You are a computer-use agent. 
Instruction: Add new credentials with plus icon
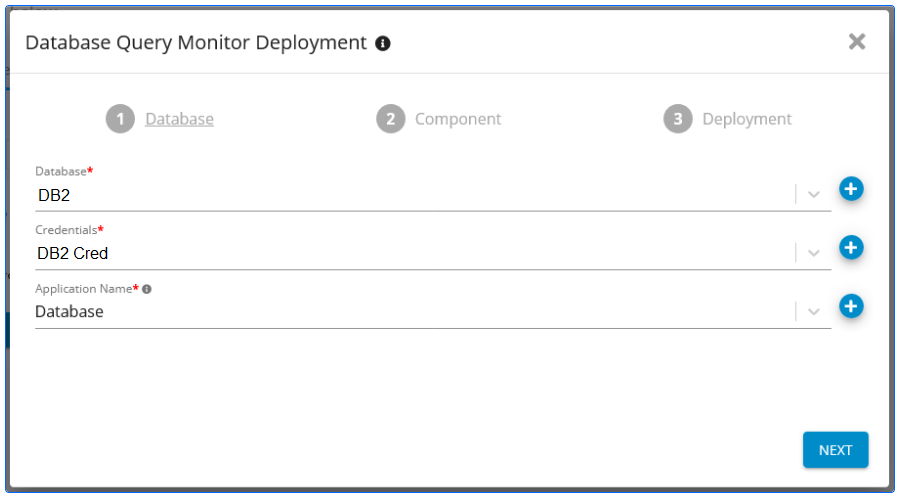click(851, 247)
